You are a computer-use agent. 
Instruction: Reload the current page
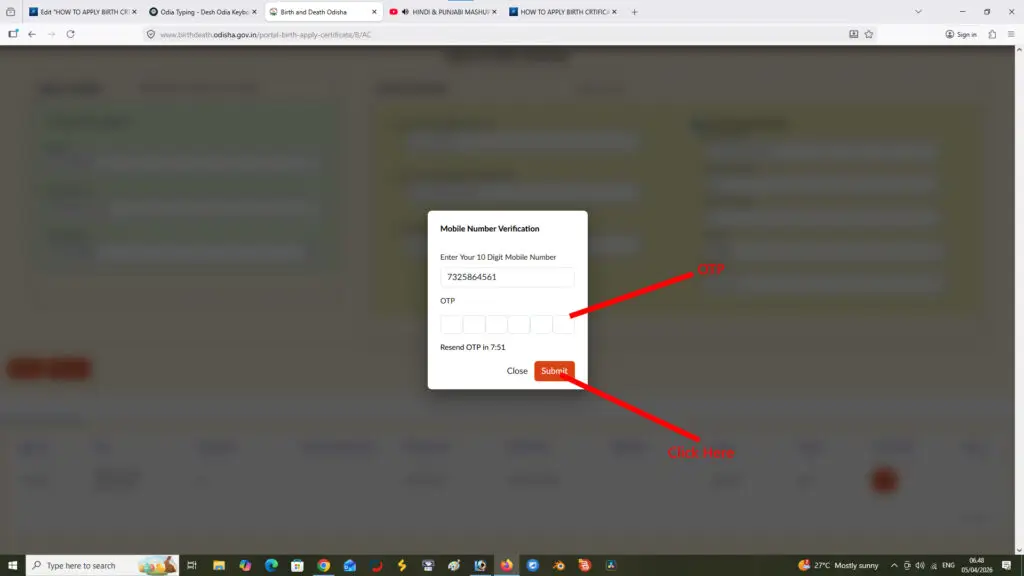pyautogui.click(x=70, y=34)
